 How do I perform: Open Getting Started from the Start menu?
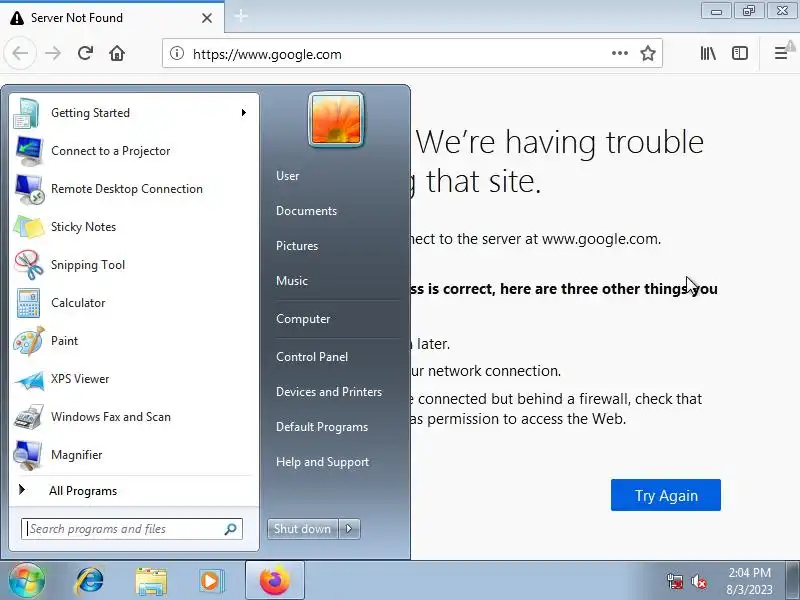134,113
